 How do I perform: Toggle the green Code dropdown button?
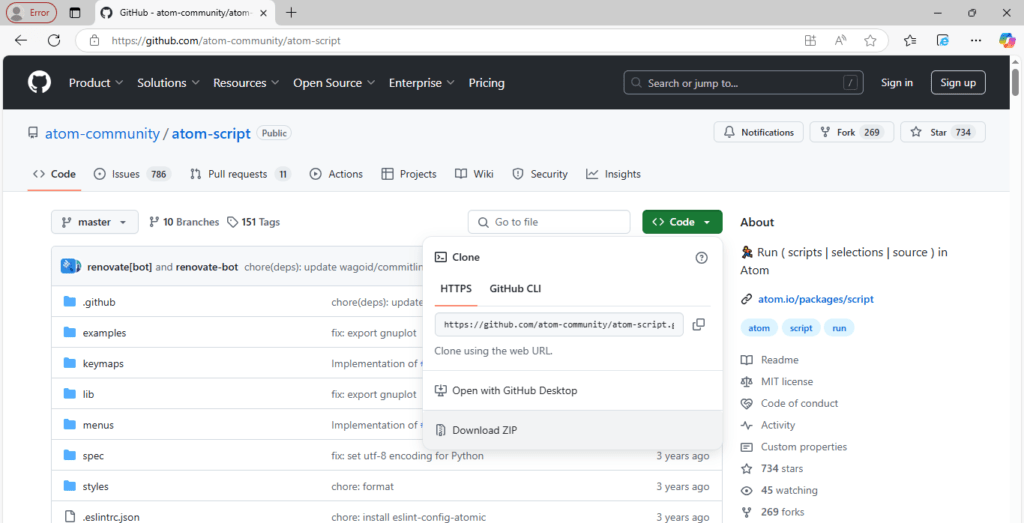(682, 222)
